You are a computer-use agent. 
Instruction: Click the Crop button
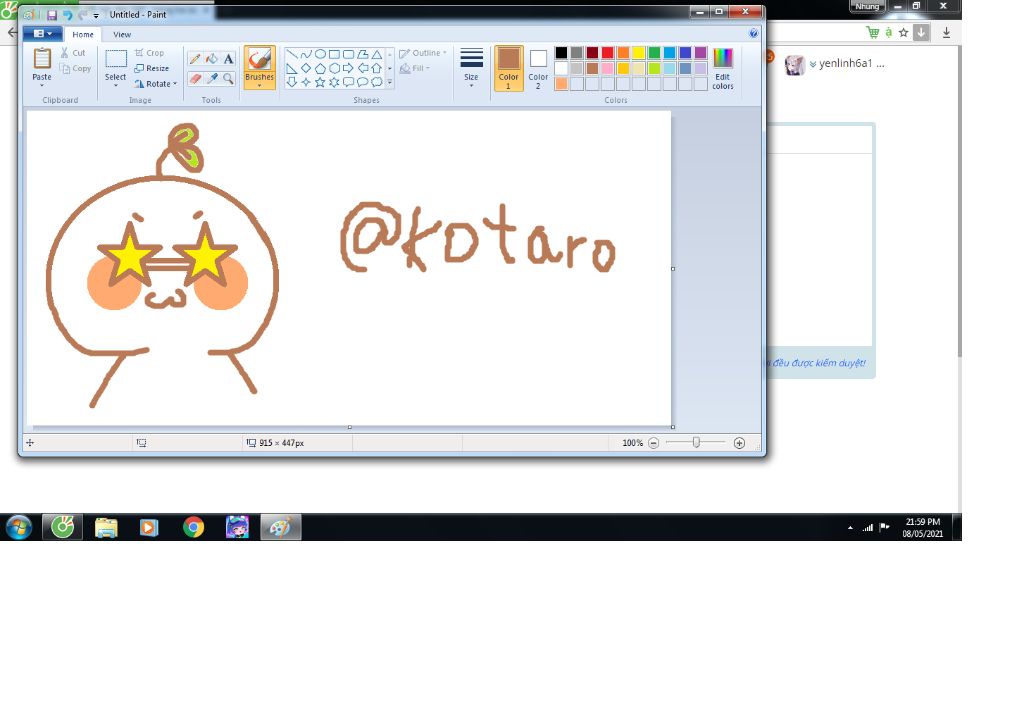(149, 53)
